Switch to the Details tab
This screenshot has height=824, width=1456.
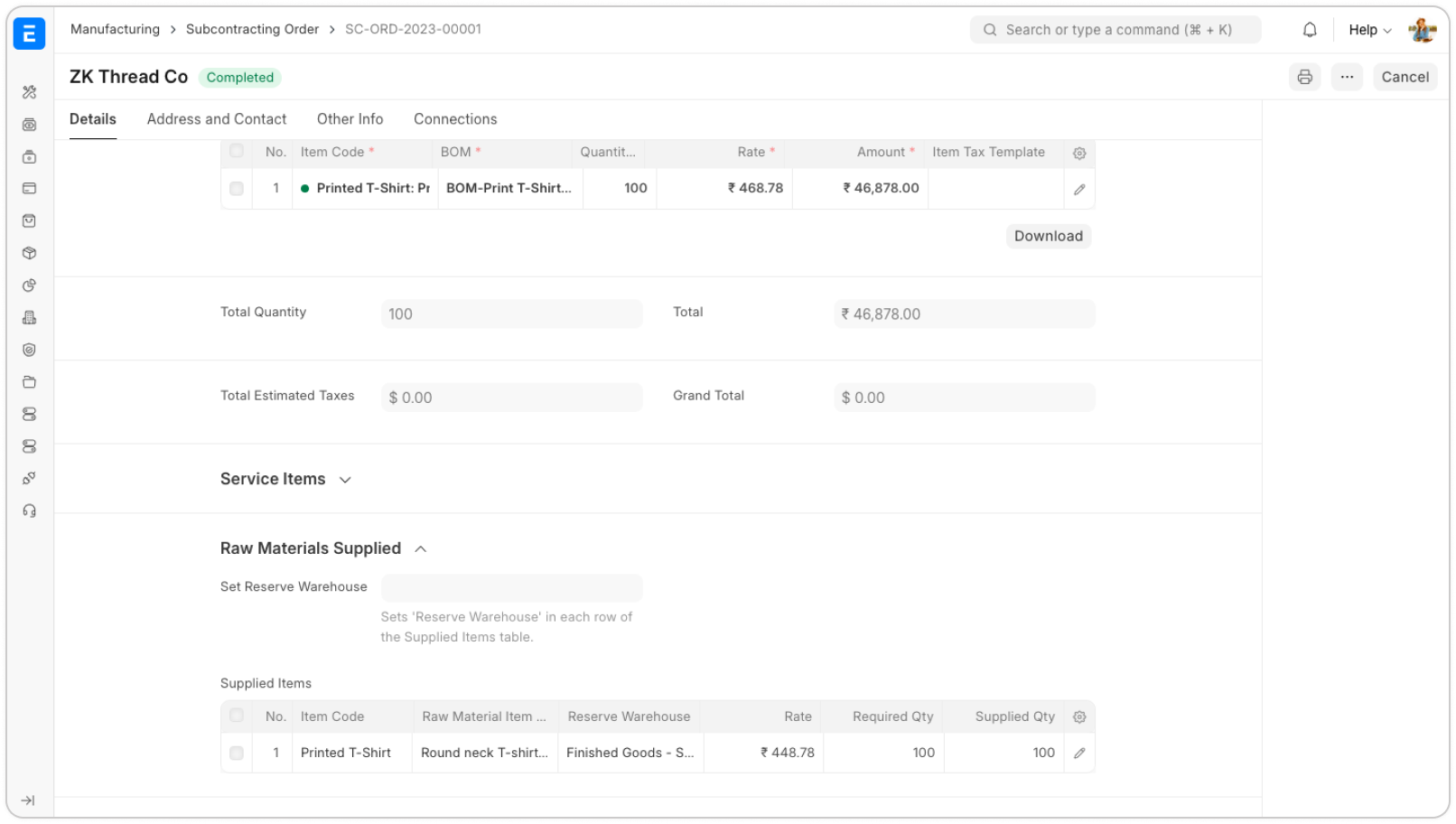coord(93,119)
